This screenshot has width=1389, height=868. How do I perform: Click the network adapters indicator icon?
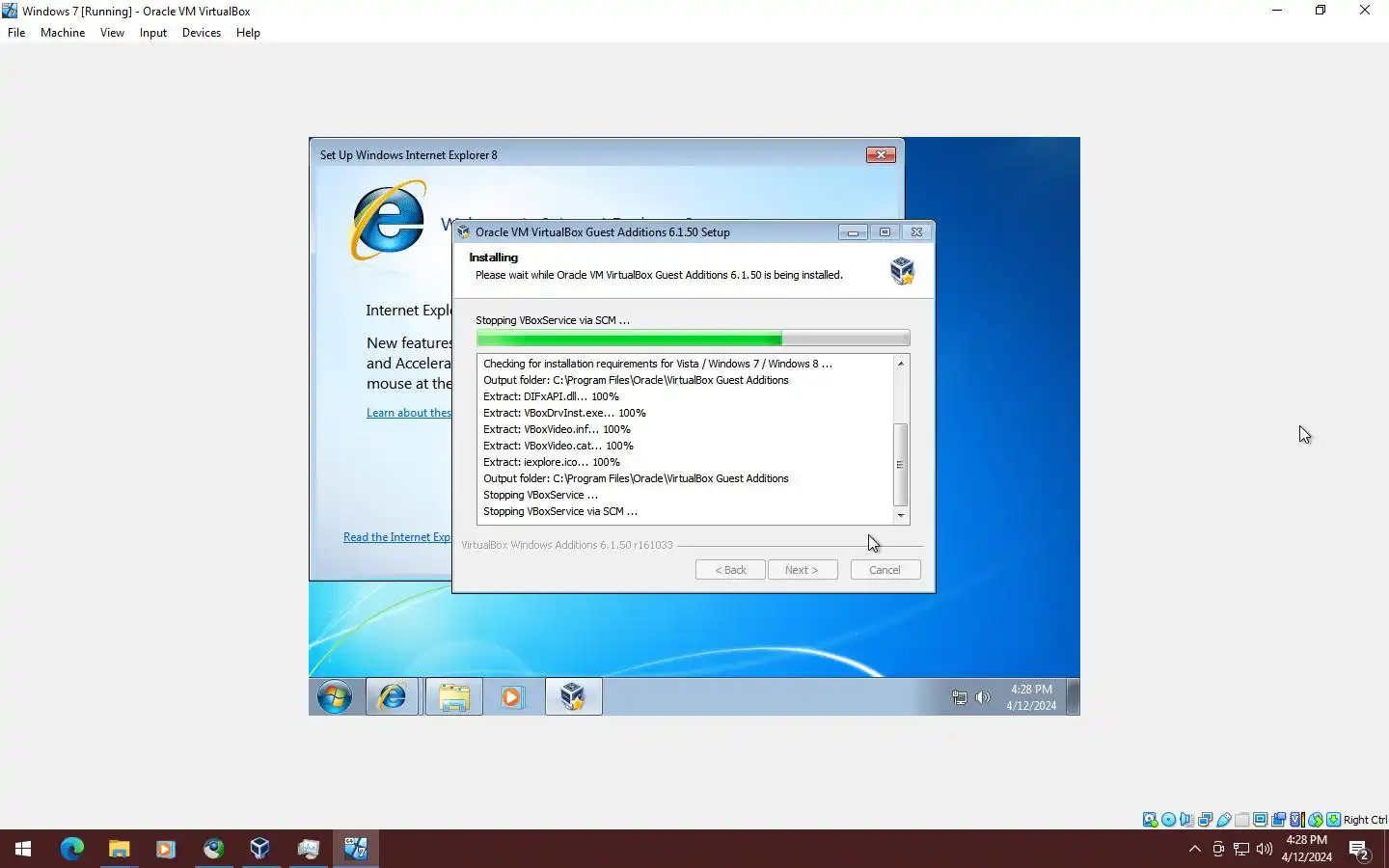tap(1205, 820)
